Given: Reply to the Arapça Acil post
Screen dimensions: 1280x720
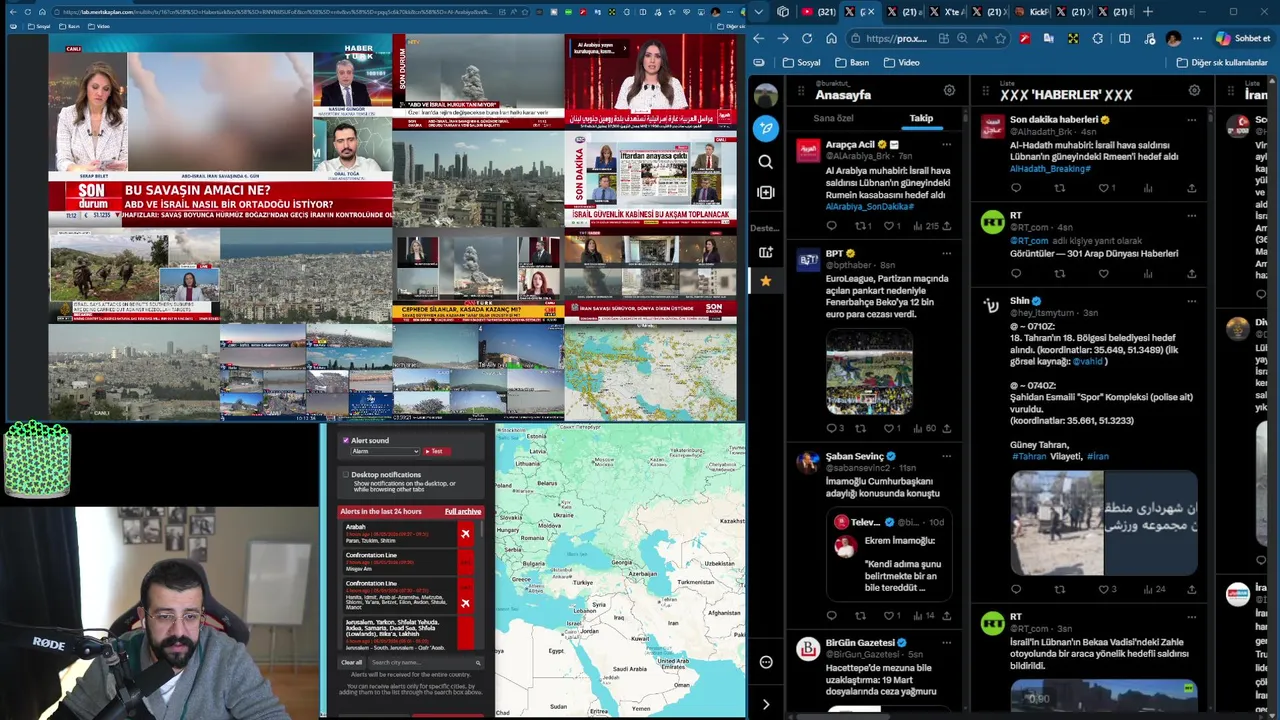Looking at the screenshot, I should [x=831, y=226].
